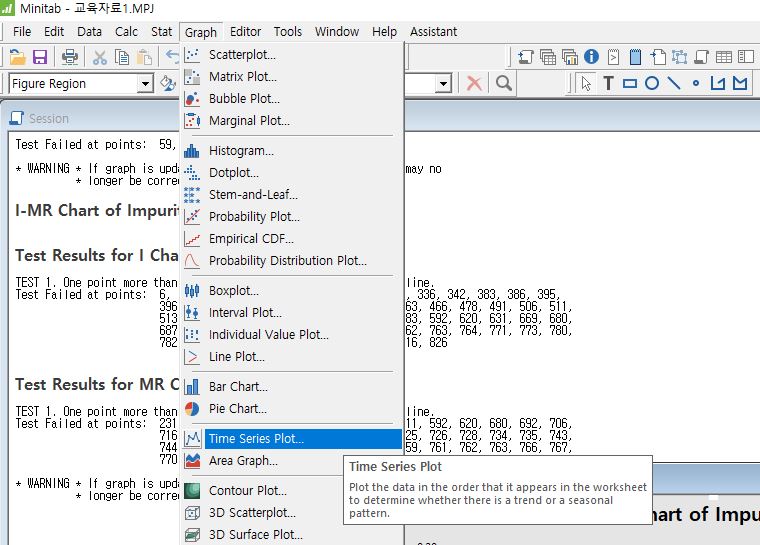Select the highlighted Time Series Plot entry
760x545 pixels.
292,439
